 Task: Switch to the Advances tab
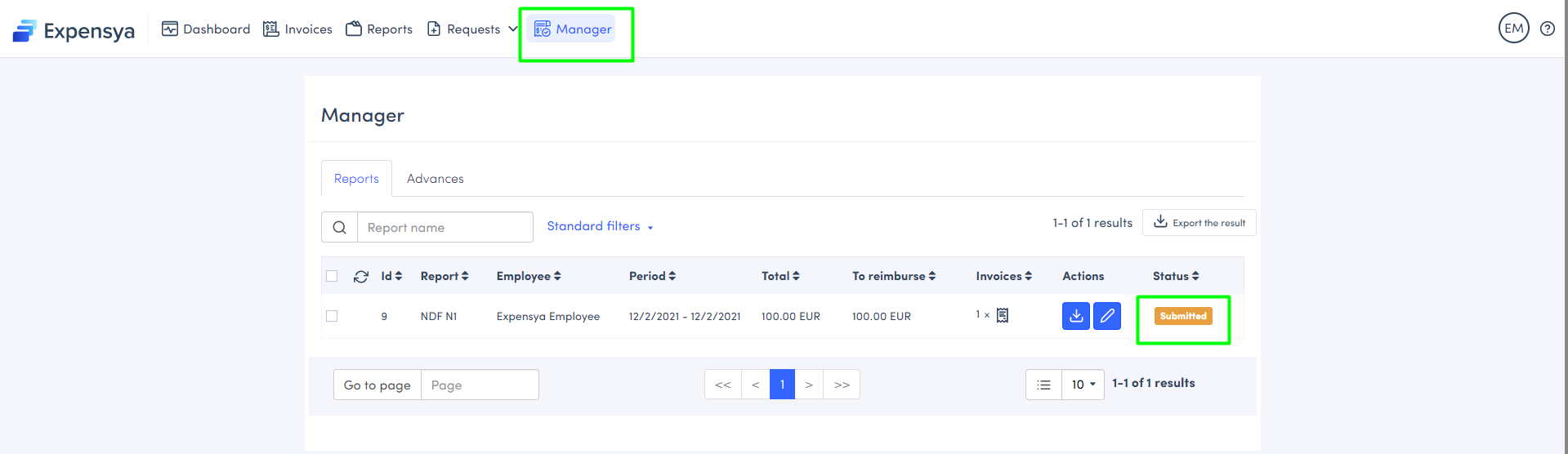point(435,179)
